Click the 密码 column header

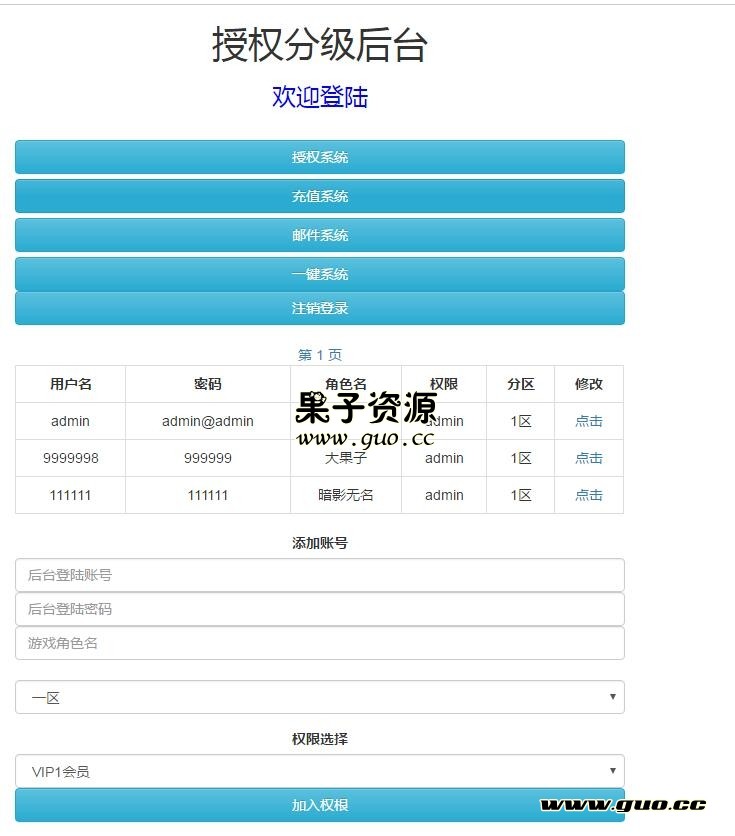(x=208, y=384)
